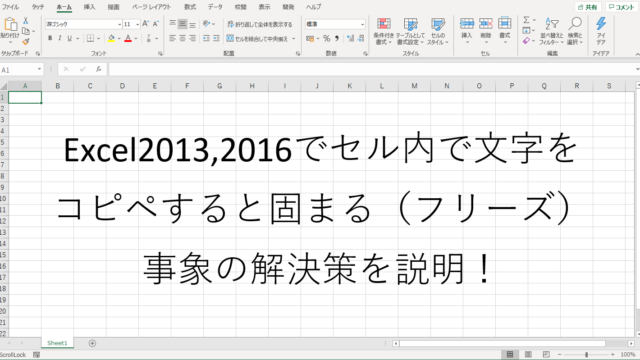This screenshot has width=640, height=360.
Task: Click the increase indent icon
Action: (x=216, y=38)
